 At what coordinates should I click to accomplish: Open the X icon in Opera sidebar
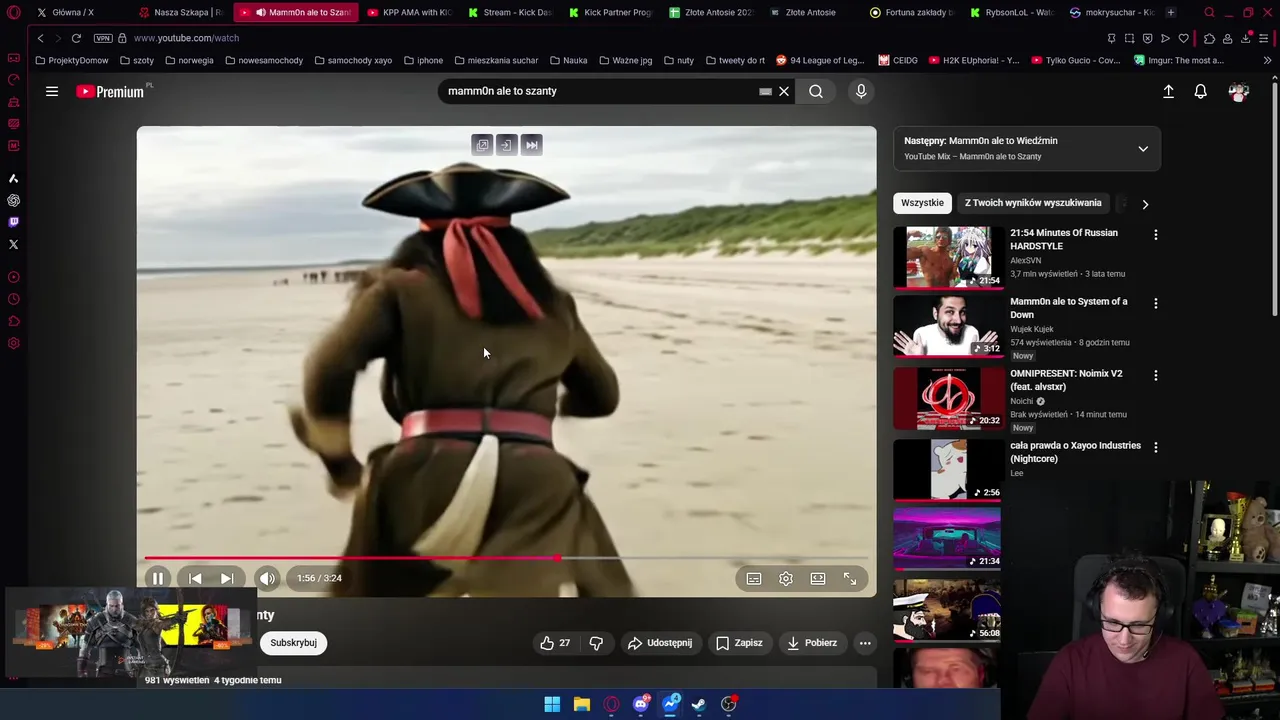pyautogui.click(x=13, y=244)
